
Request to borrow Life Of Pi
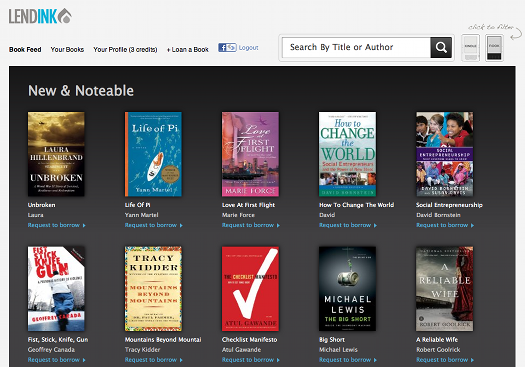154,225
